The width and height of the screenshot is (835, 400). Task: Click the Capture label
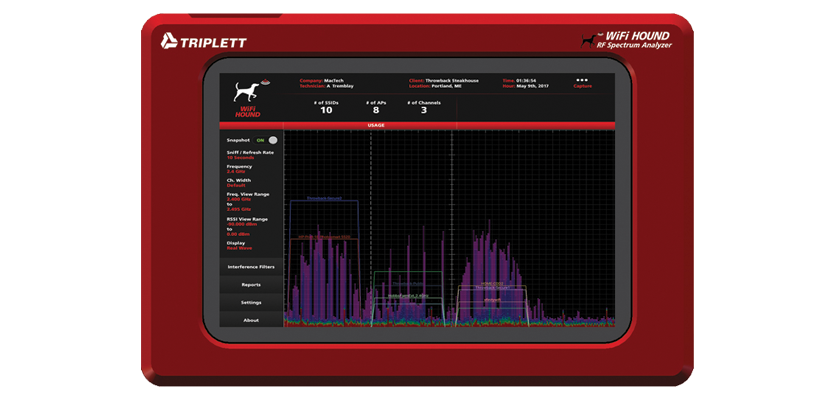(x=582, y=86)
